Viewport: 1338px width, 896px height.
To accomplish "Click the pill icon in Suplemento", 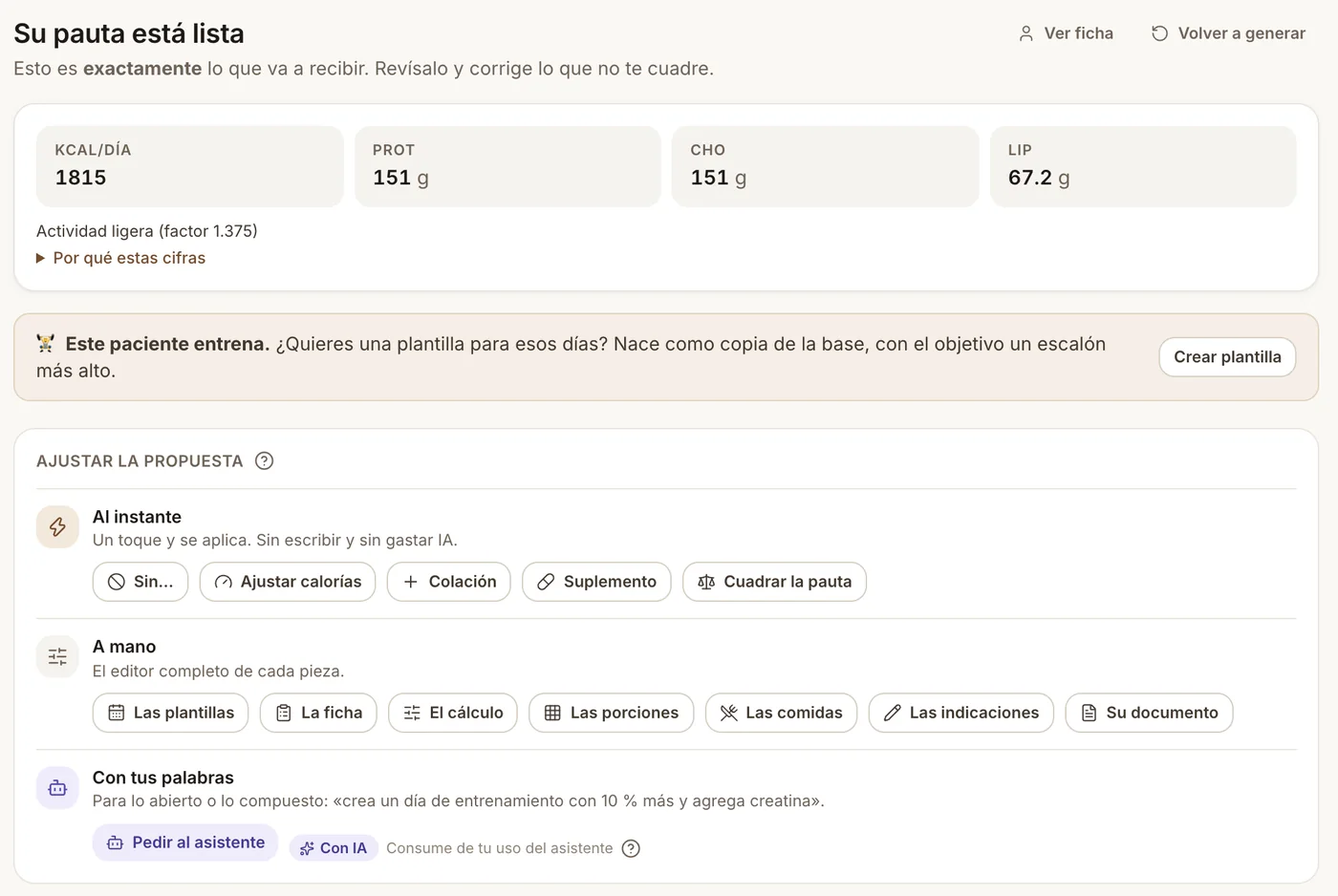I will coord(546,582).
